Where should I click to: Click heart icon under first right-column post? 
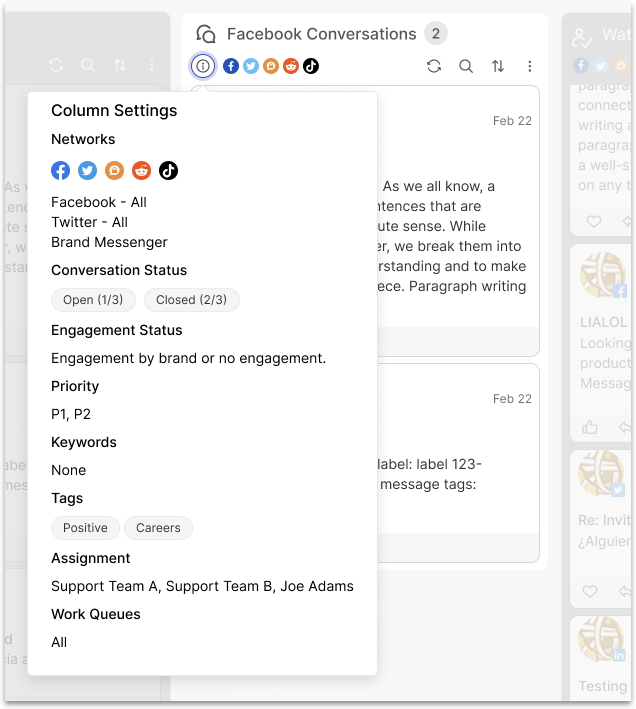(594, 222)
